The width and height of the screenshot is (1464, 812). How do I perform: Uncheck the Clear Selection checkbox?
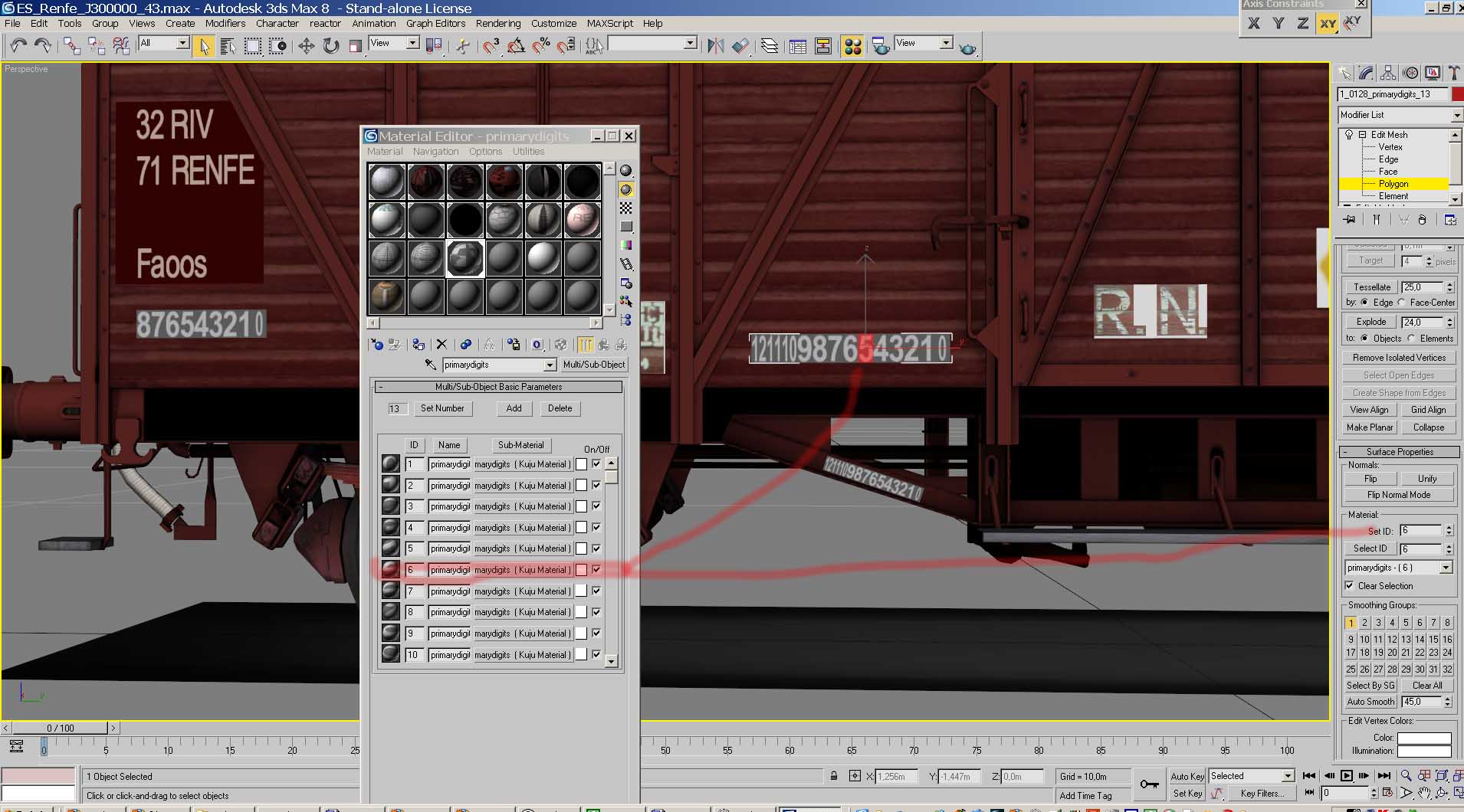click(x=1349, y=586)
